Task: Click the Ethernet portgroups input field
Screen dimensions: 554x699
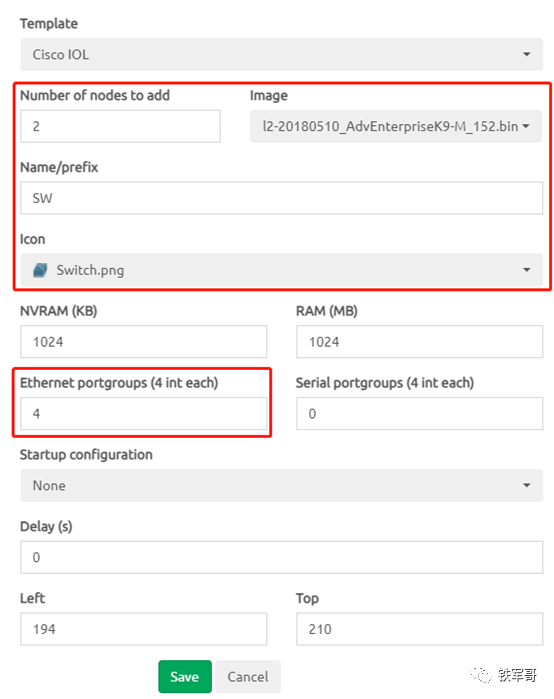Action: 144,414
